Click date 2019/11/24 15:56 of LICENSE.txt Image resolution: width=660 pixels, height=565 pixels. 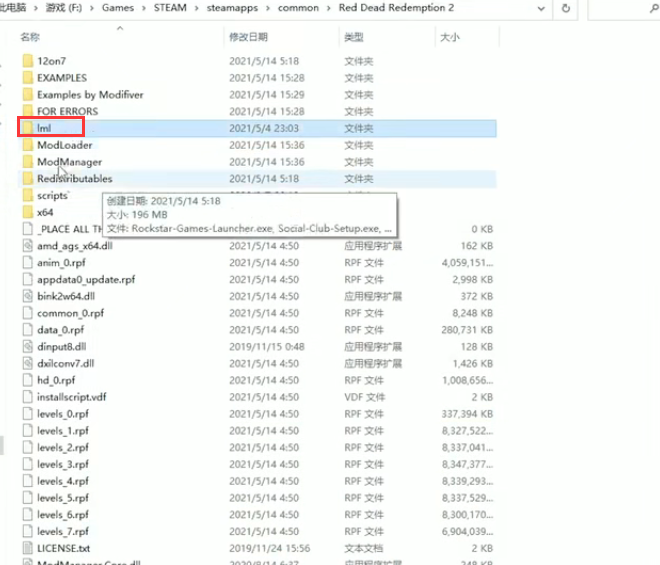(269, 548)
